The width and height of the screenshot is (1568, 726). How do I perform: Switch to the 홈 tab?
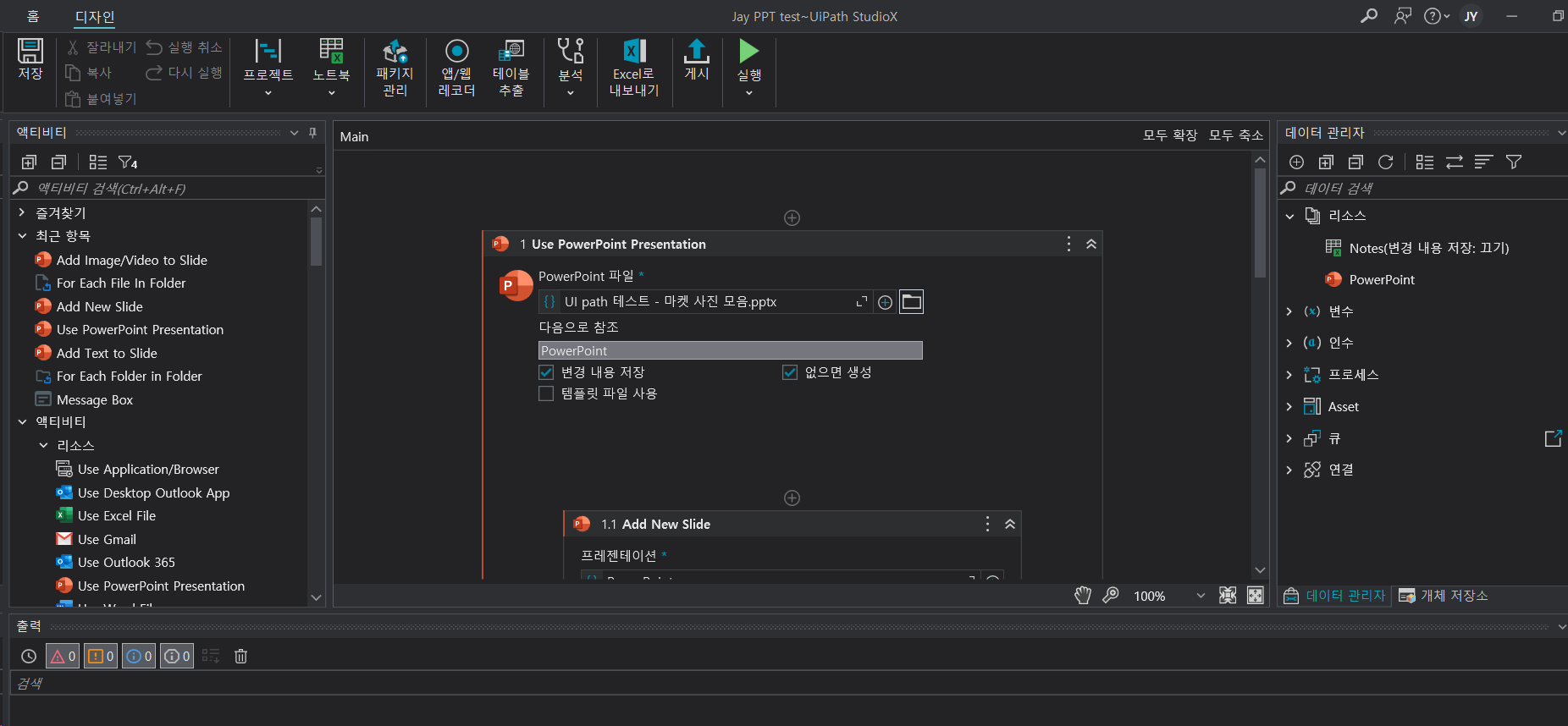click(33, 16)
